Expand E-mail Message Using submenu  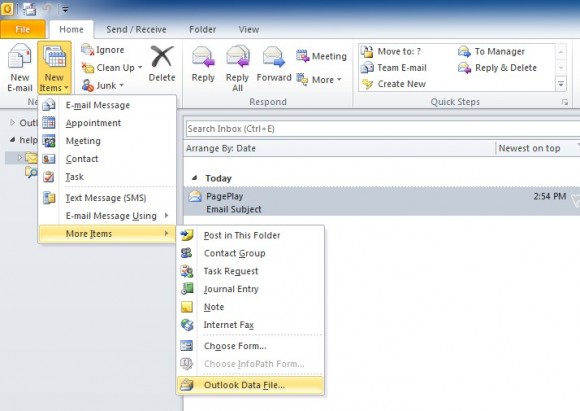107,216
